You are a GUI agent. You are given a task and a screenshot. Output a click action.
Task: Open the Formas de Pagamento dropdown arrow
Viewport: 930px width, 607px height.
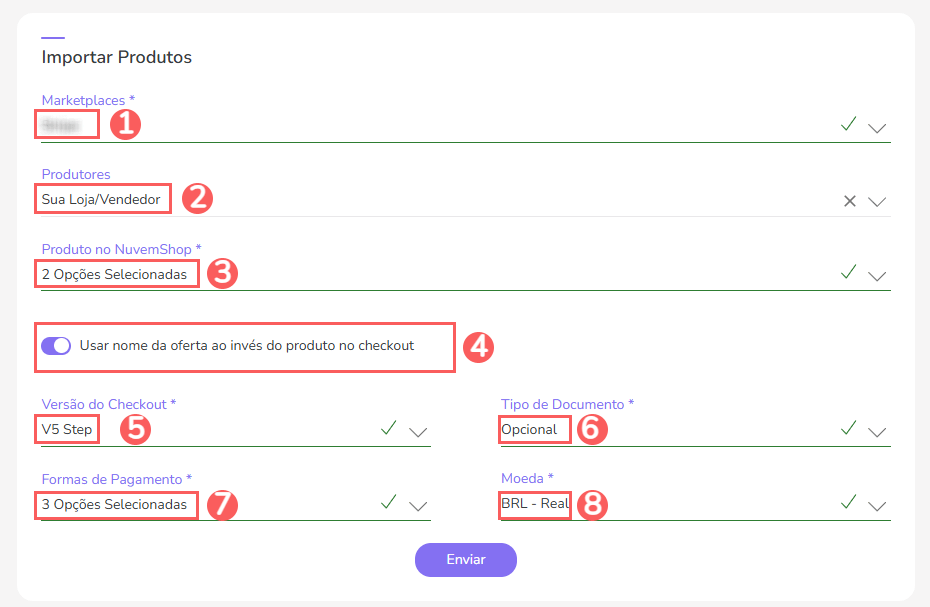418,506
